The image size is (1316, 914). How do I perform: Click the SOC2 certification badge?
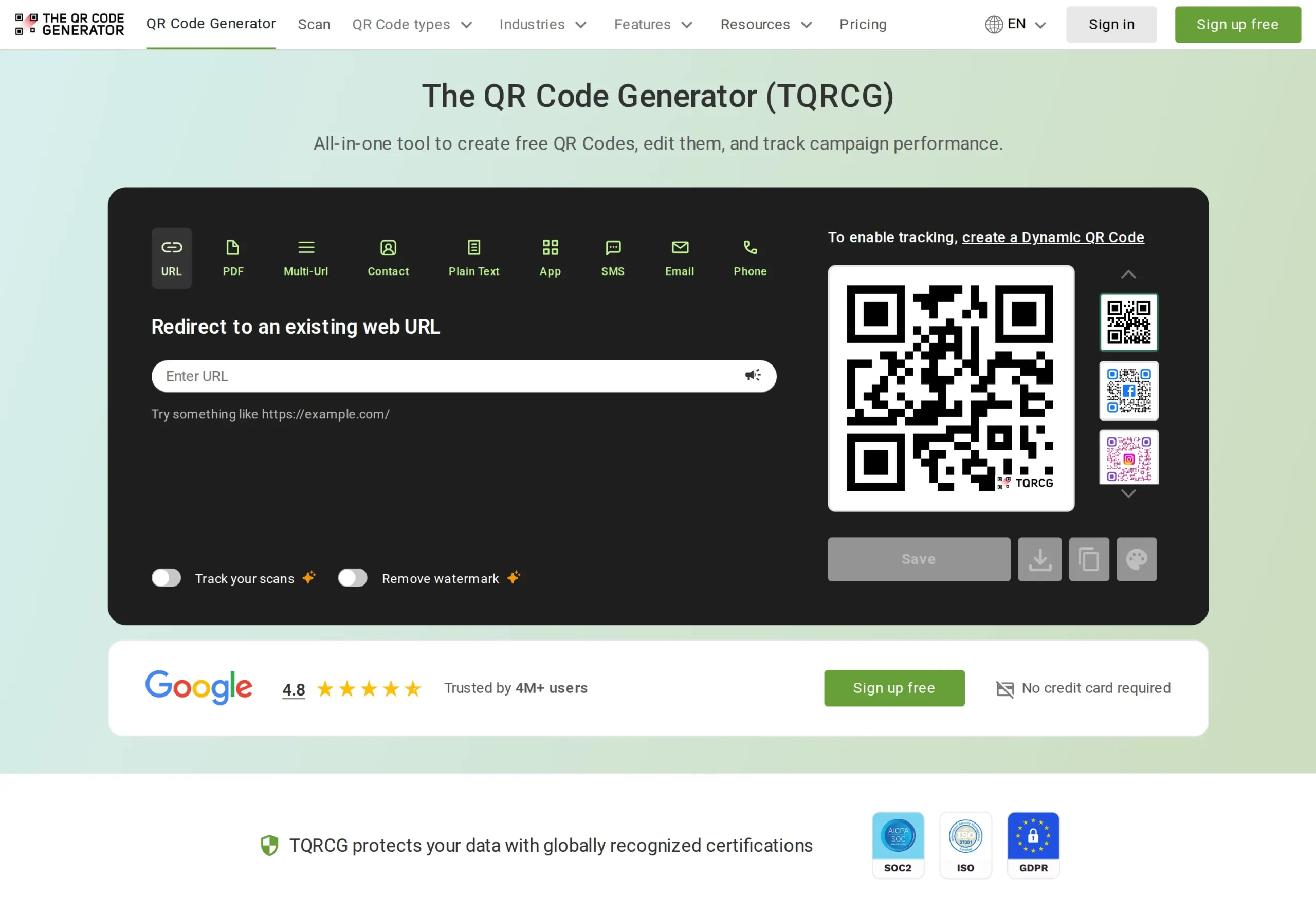(x=898, y=845)
